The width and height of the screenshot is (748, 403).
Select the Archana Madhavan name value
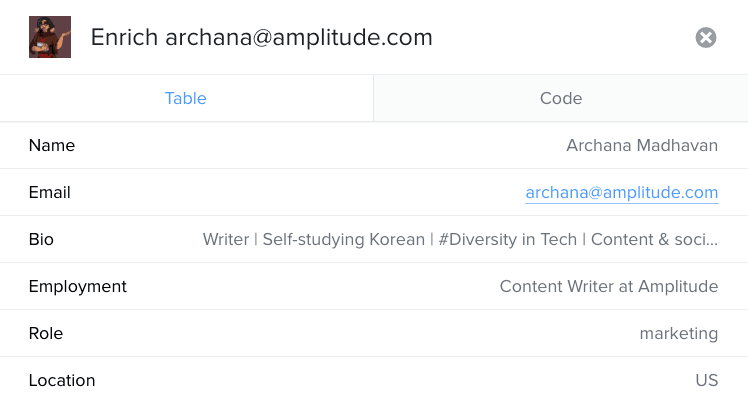point(642,146)
